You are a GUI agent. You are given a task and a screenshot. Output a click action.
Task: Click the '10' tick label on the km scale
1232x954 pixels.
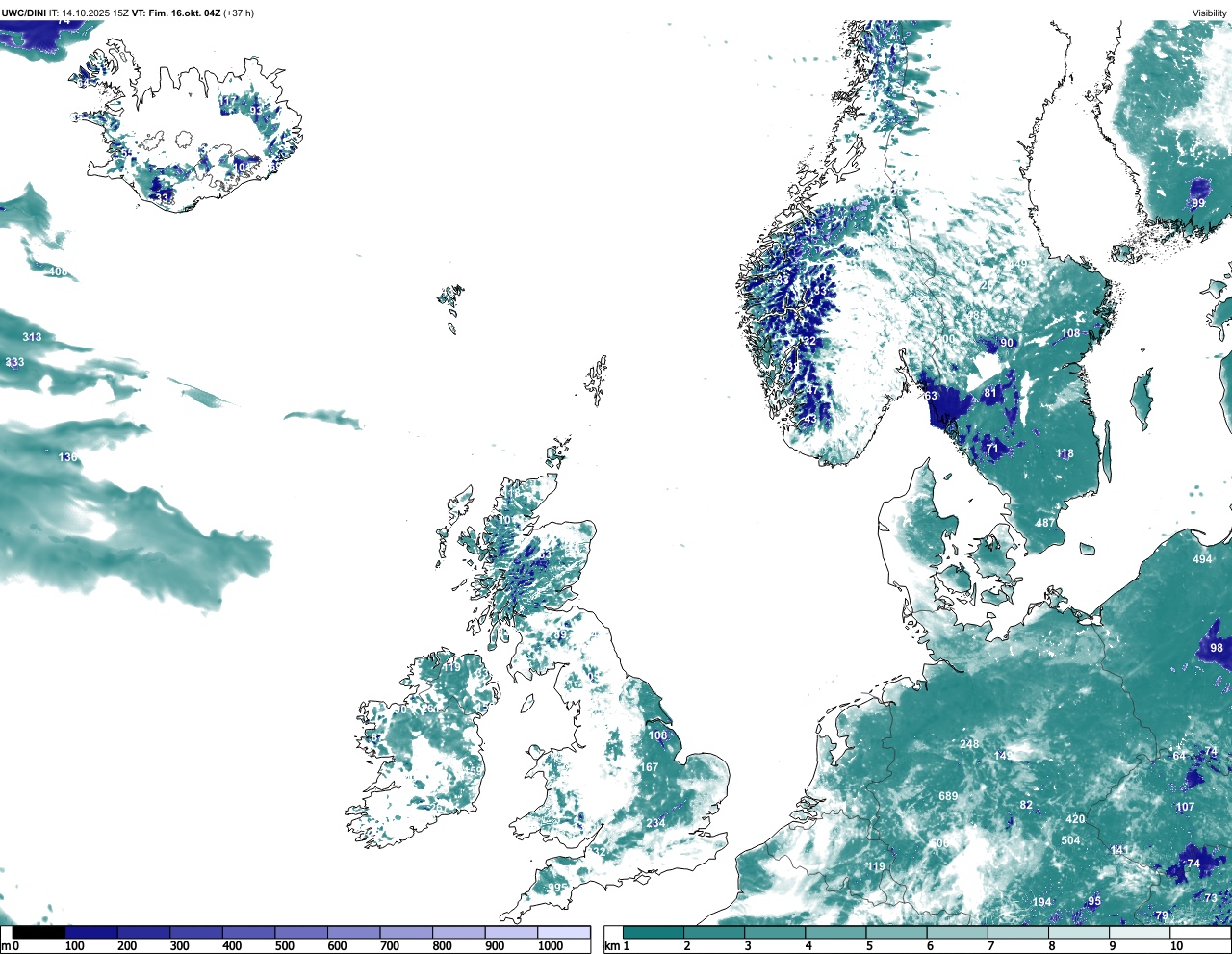(1176, 946)
